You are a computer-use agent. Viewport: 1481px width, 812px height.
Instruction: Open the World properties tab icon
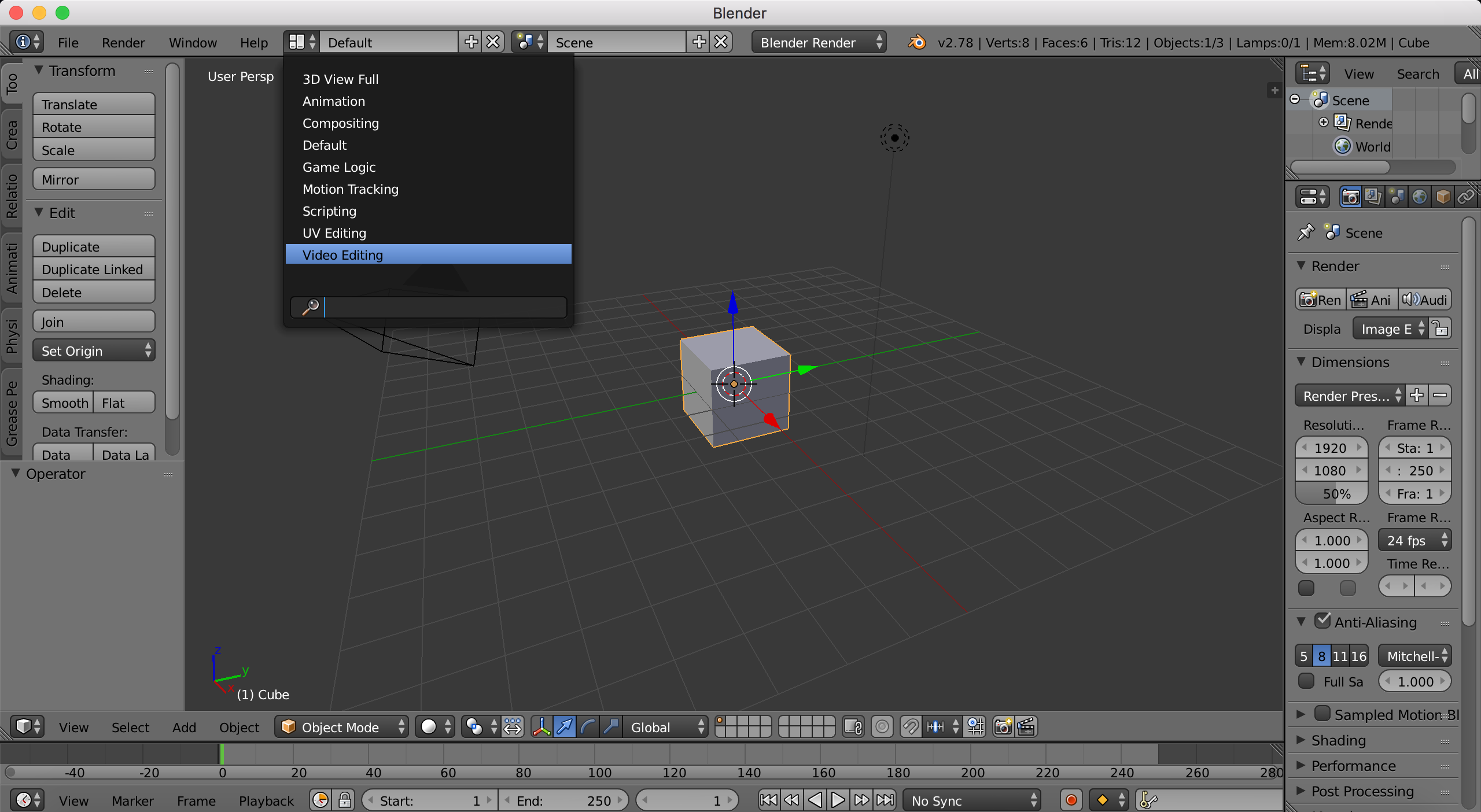click(1419, 197)
